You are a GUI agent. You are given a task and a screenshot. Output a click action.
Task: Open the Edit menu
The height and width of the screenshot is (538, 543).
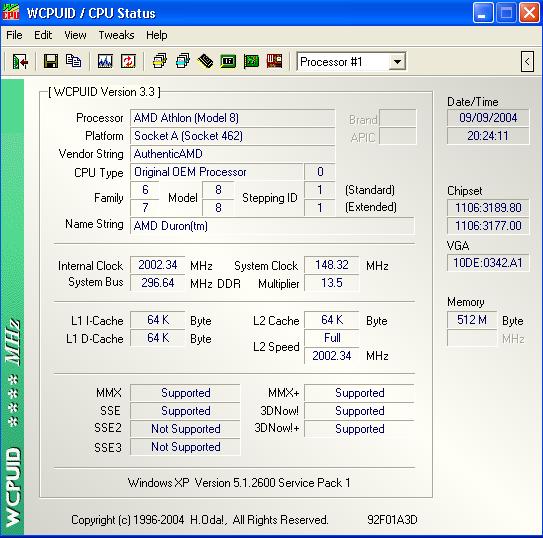43,35
